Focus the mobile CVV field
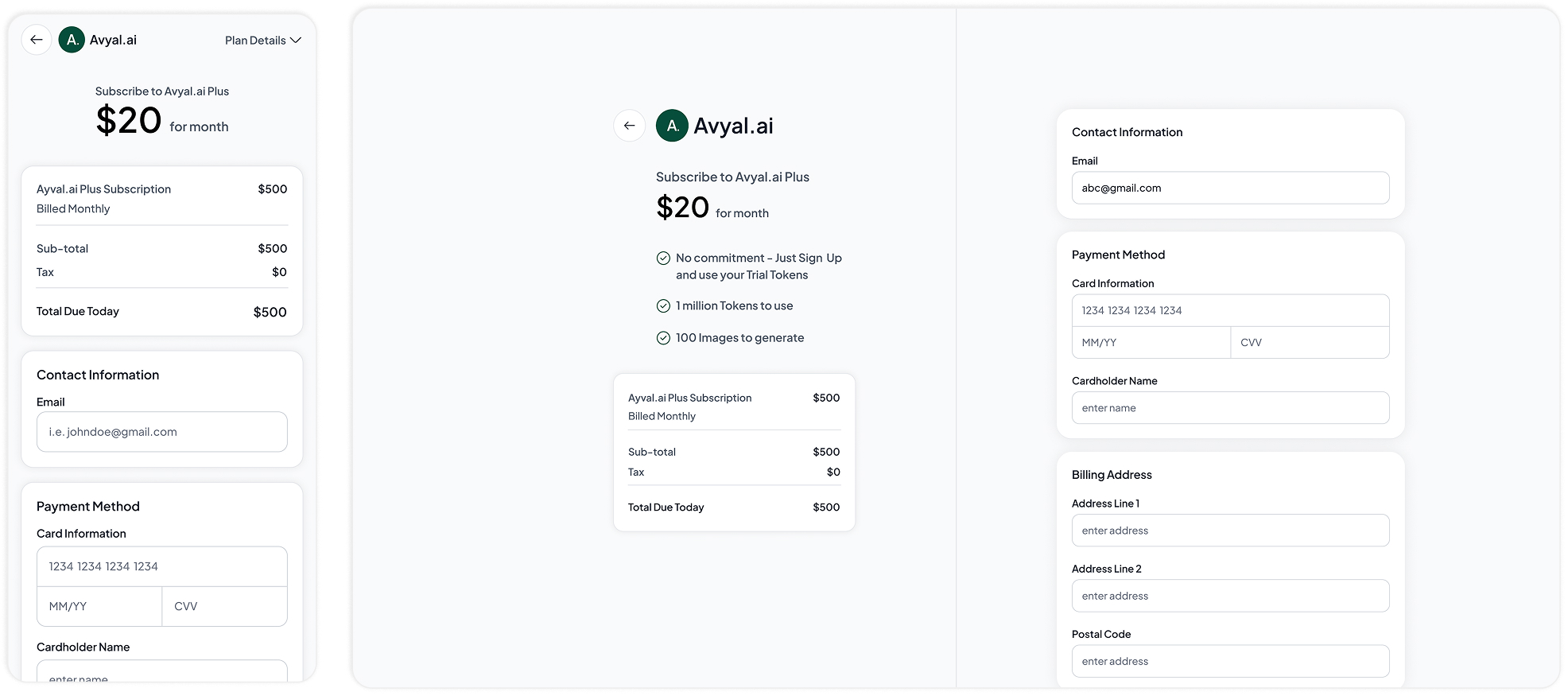This screenshot has width=1568, height=696. click(225, 606)
